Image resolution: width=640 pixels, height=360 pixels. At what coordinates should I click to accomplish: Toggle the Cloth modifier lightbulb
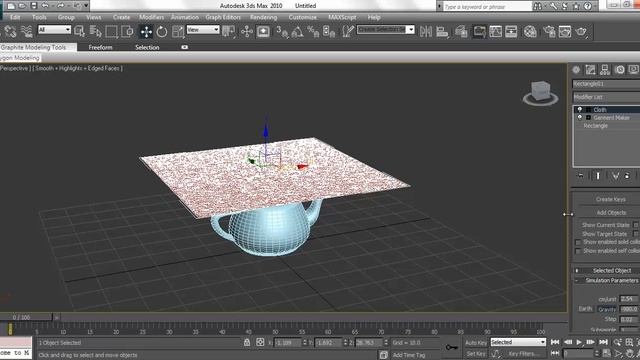pyautogui.click(x=580, y=109)
